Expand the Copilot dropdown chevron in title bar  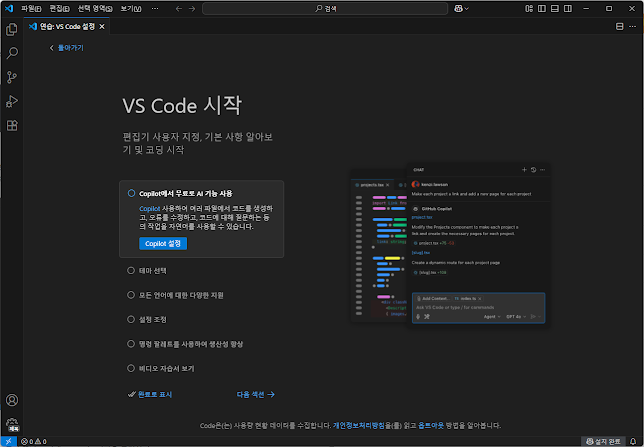pos(467,9)
